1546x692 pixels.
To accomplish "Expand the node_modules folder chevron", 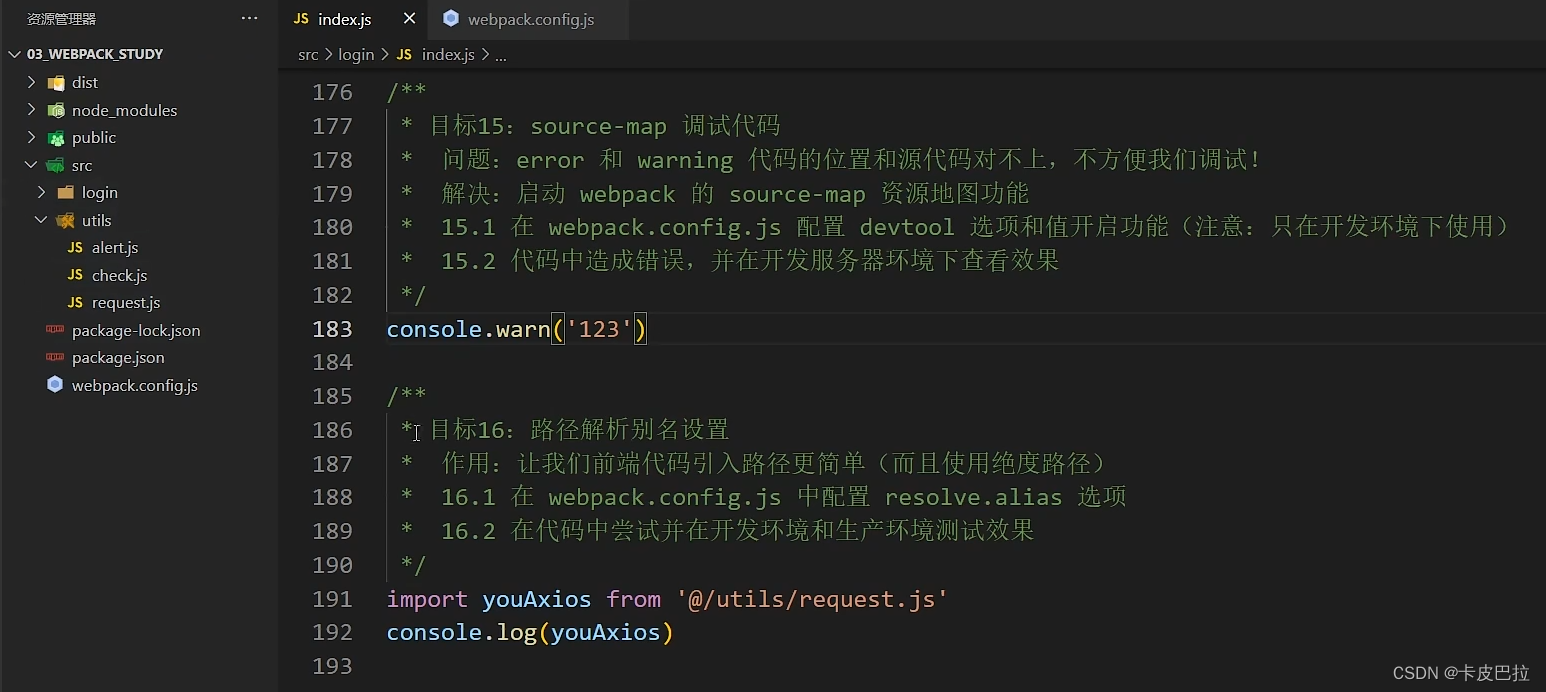I will click(x=31, y=110).
